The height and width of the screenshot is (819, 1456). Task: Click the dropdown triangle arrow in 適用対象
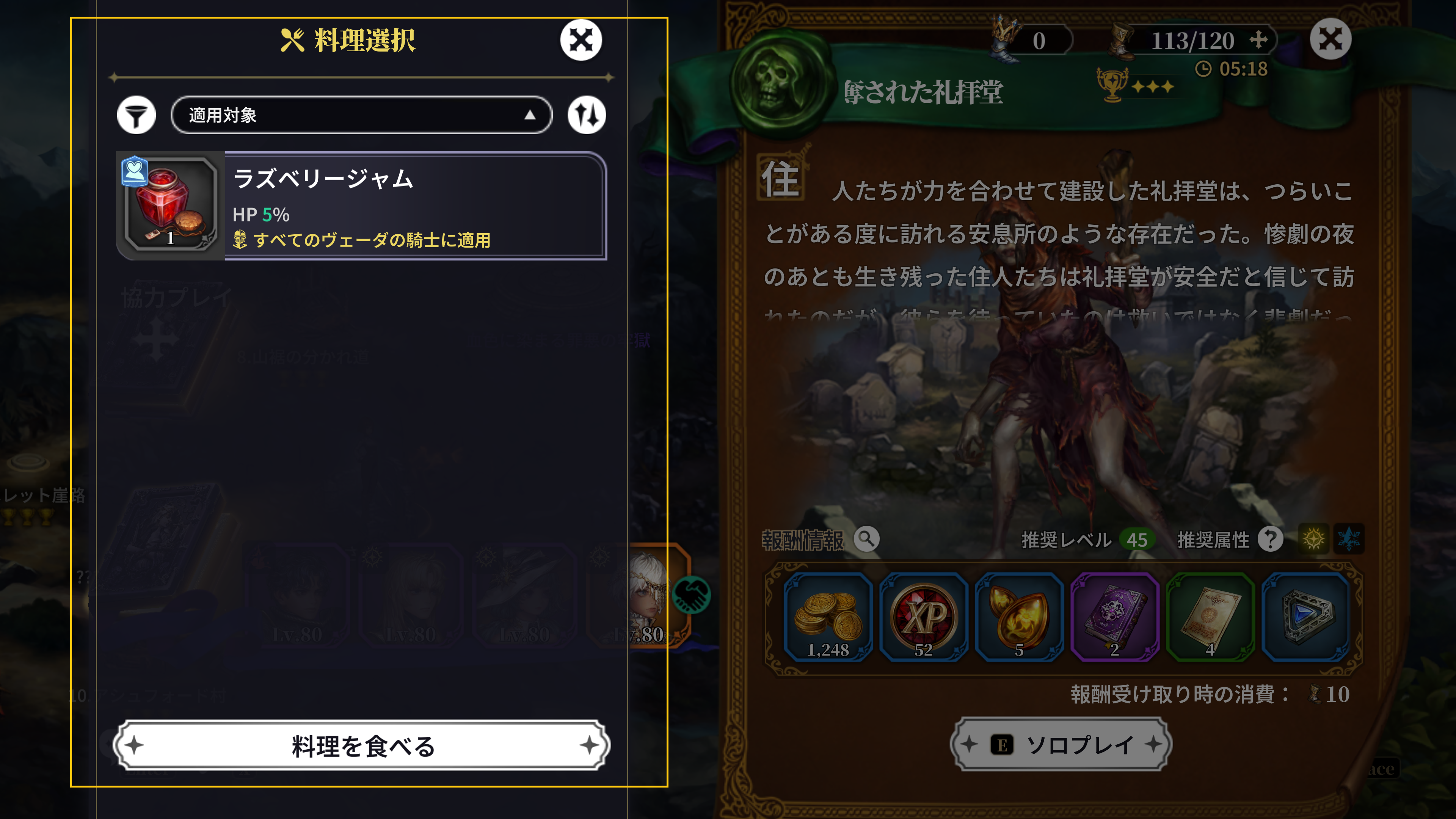pos(530,115)
